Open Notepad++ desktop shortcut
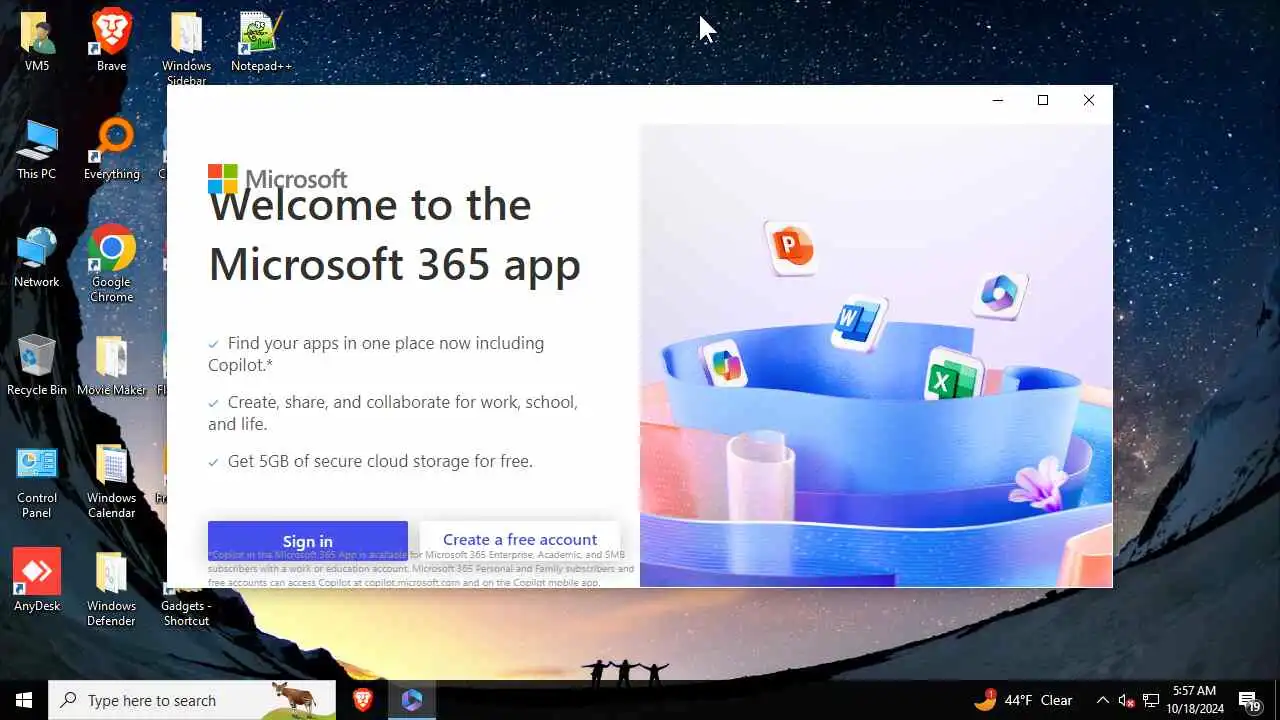The width and height of the screenshot is (1280, 720). point(261,42)
